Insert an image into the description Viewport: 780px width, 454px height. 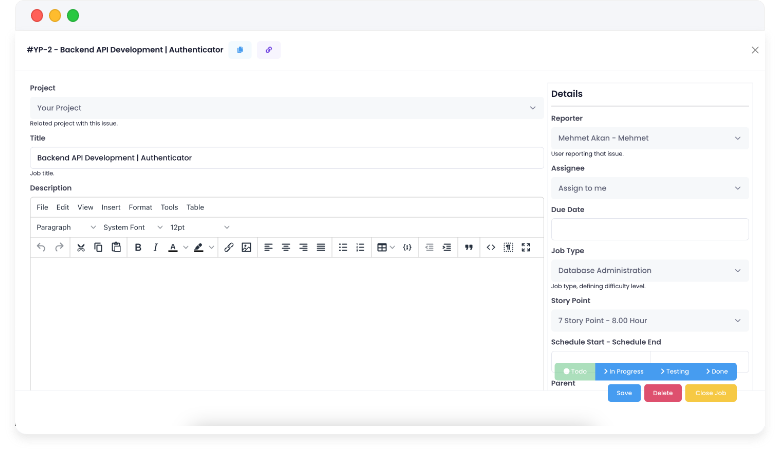pyautogui.click(x=246, y=247)
